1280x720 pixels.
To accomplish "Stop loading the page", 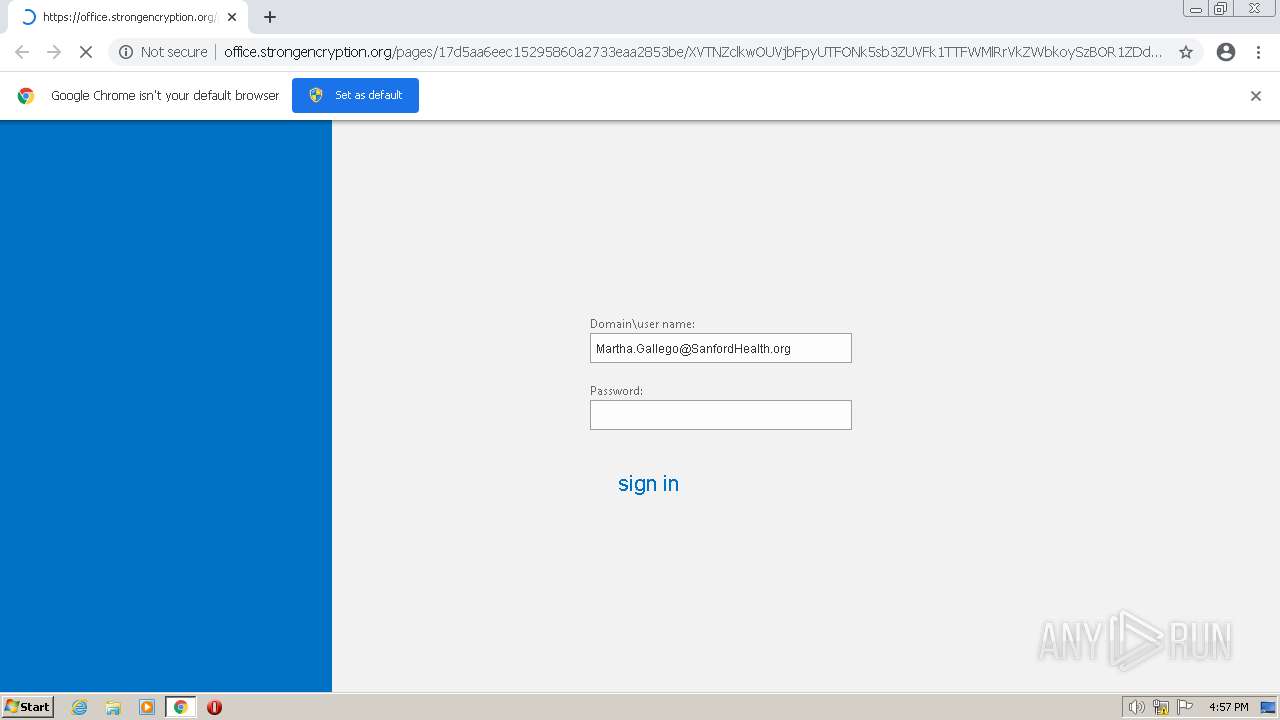I will (x=86, y=52).
